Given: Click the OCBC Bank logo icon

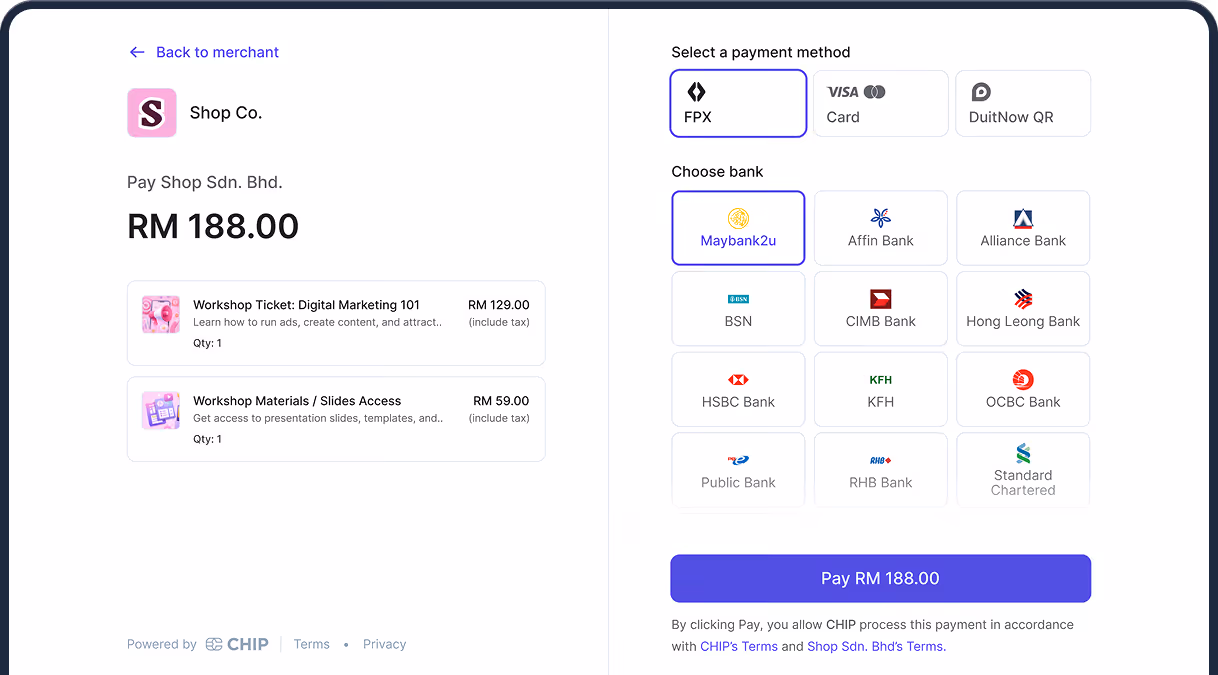Looking at the screenshot, I should click(1023, 380).
